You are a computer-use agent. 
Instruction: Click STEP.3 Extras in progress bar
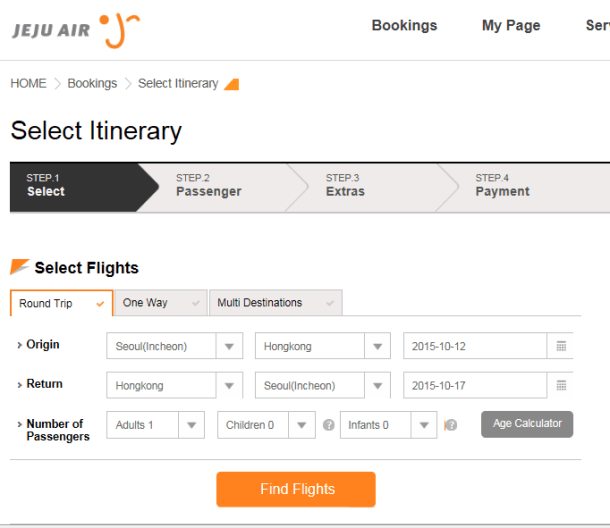pos(372,187)
